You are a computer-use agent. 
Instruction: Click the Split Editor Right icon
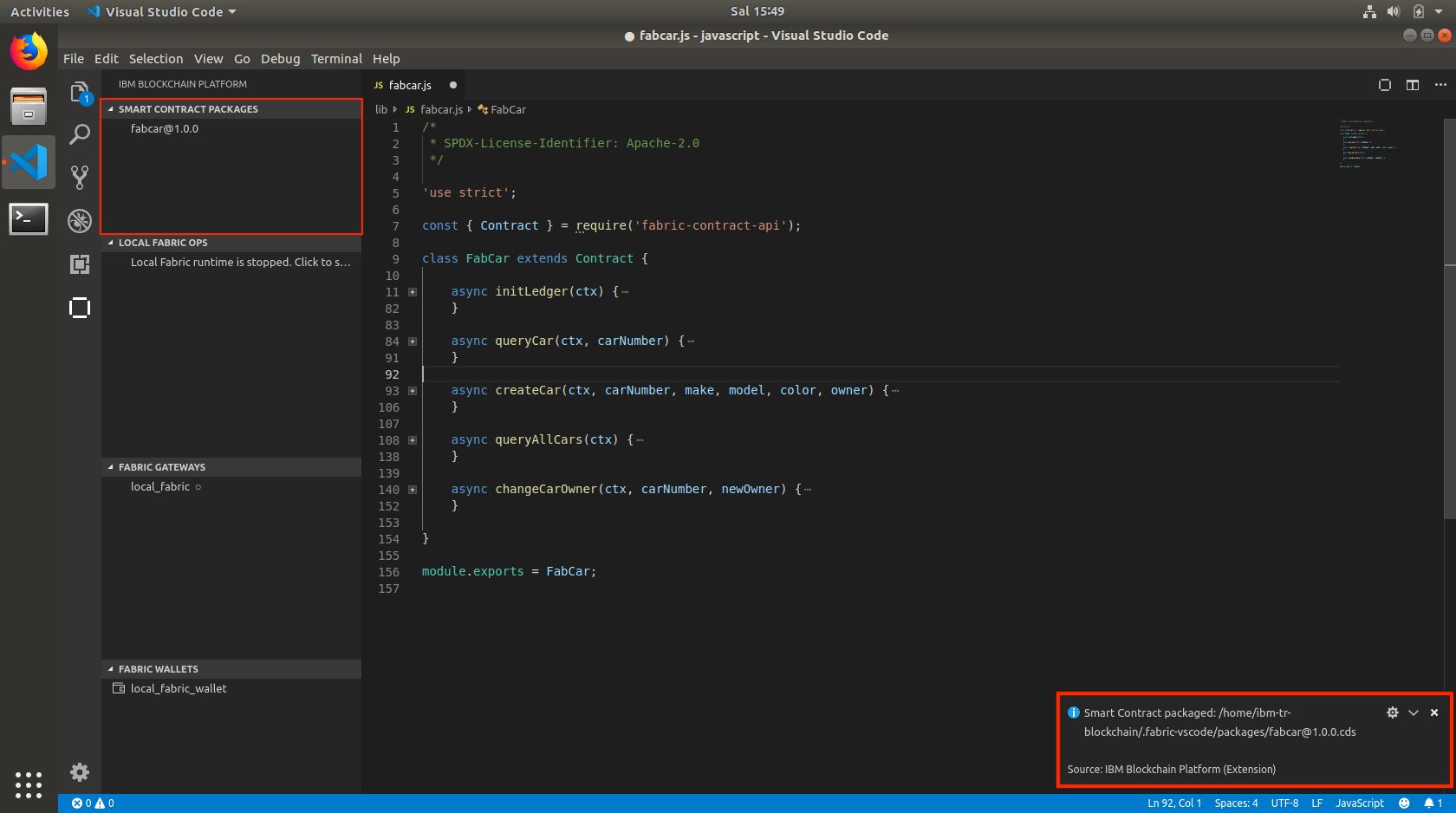(1413, 85)
